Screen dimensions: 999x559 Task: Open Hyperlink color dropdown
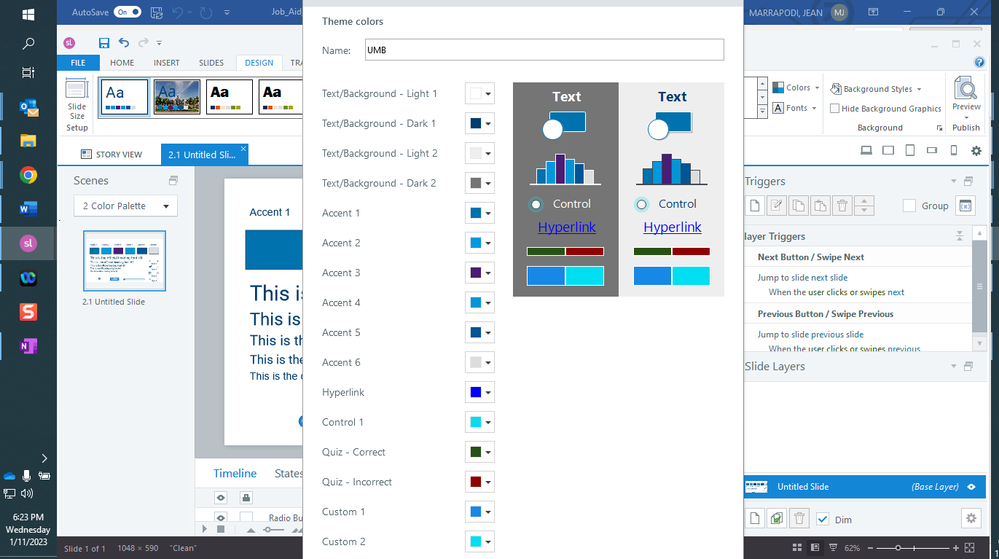pyautogui.click(x=480, y=392)
